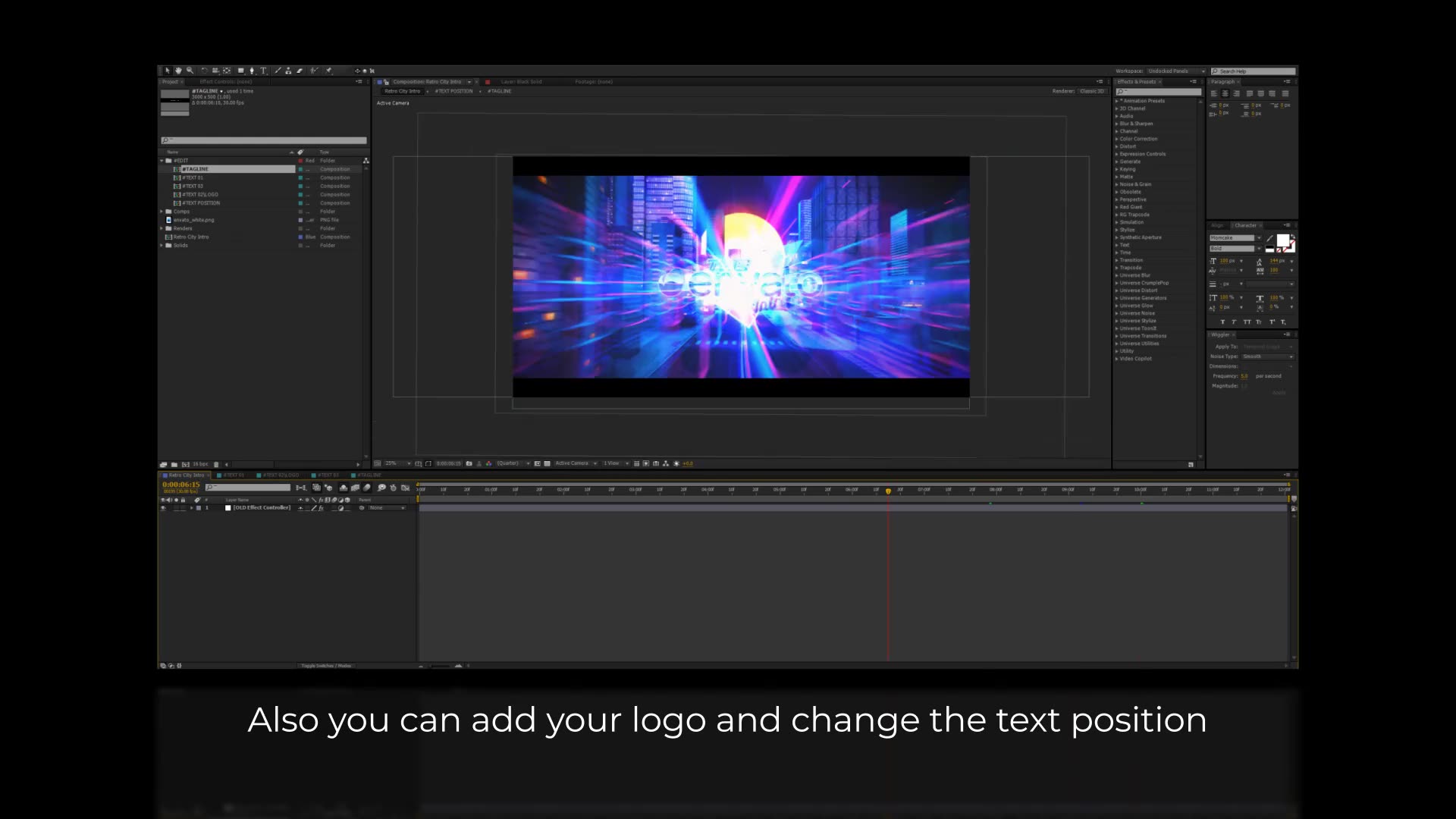Image resolution: width=1456 pixels, height=819 pixels.
Task: Delete selected project item with trash icon
Action: tap(216, 464)
